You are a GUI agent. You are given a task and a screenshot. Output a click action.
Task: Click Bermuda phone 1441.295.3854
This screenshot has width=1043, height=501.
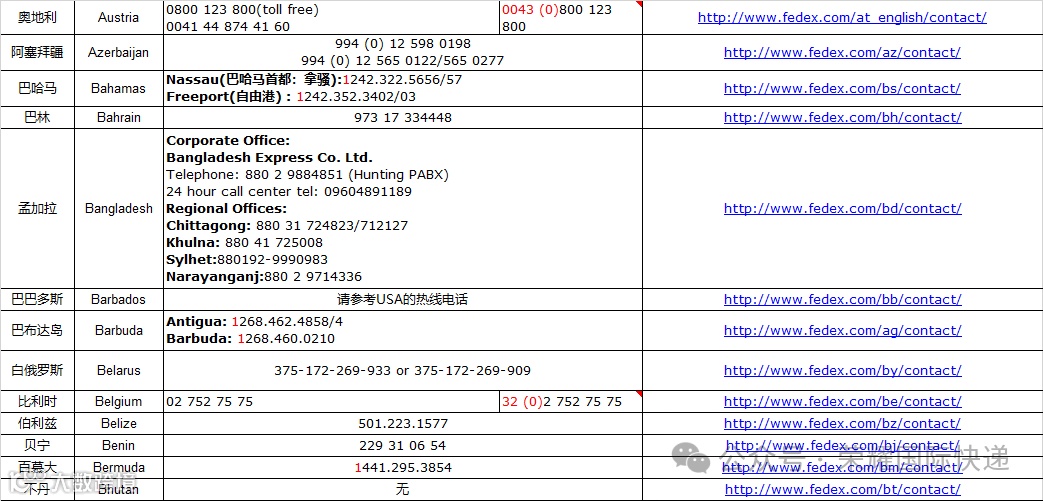coord(403,468)
